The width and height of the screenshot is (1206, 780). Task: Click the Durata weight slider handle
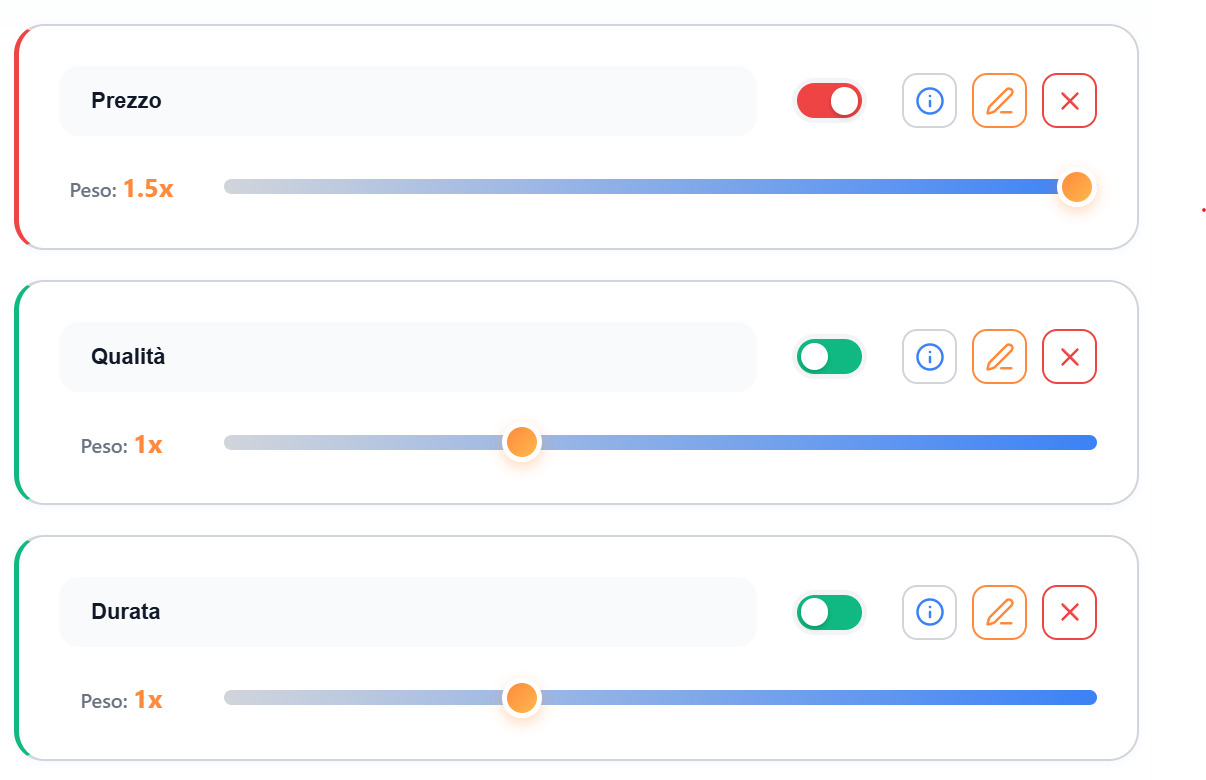[522, 697]
